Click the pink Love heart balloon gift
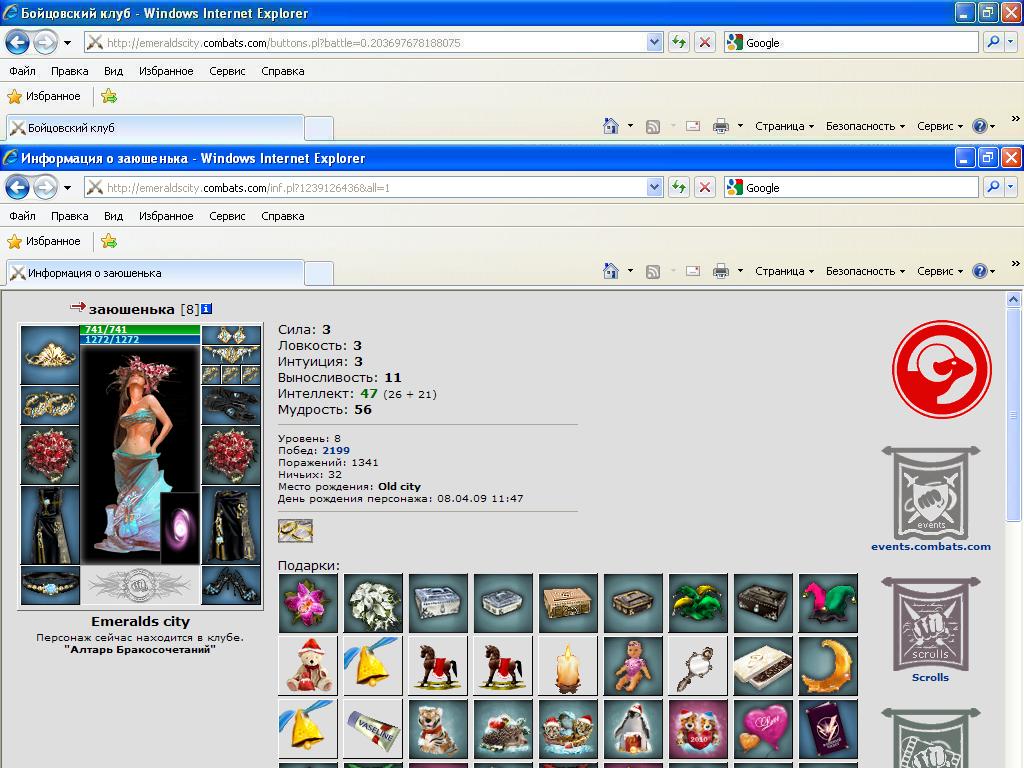The width and height of the screenshot is (1024, 768). (x=763, y=729)
